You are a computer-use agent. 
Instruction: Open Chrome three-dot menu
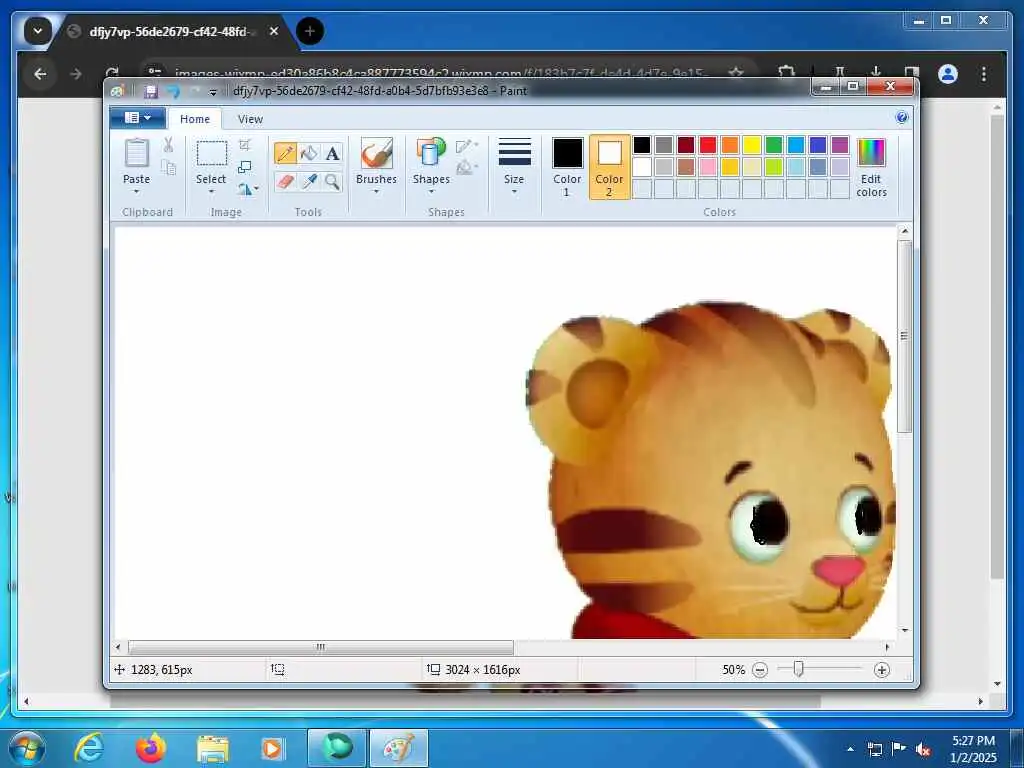click(x=984, y=74)
